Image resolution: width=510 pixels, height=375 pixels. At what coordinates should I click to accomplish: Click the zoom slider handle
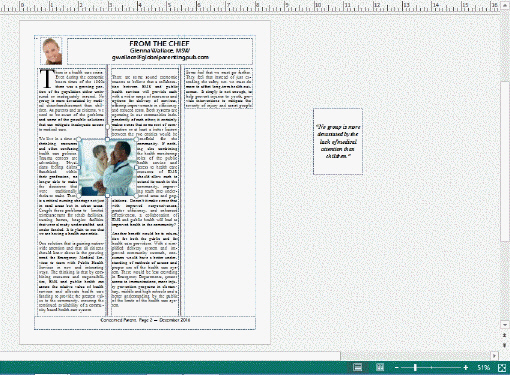tap(415, 368)
